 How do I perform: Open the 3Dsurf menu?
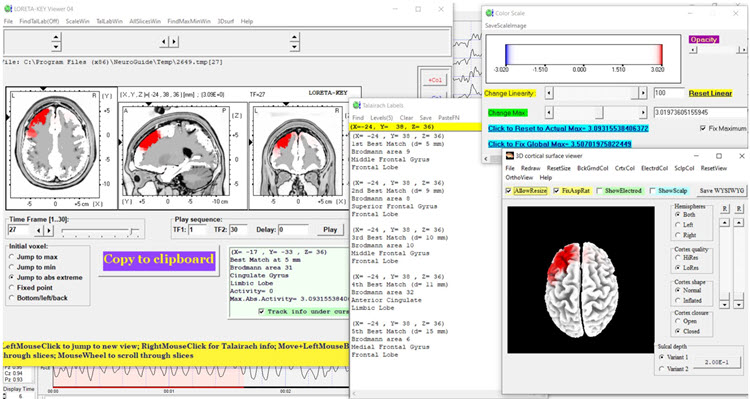coord(225,21)
